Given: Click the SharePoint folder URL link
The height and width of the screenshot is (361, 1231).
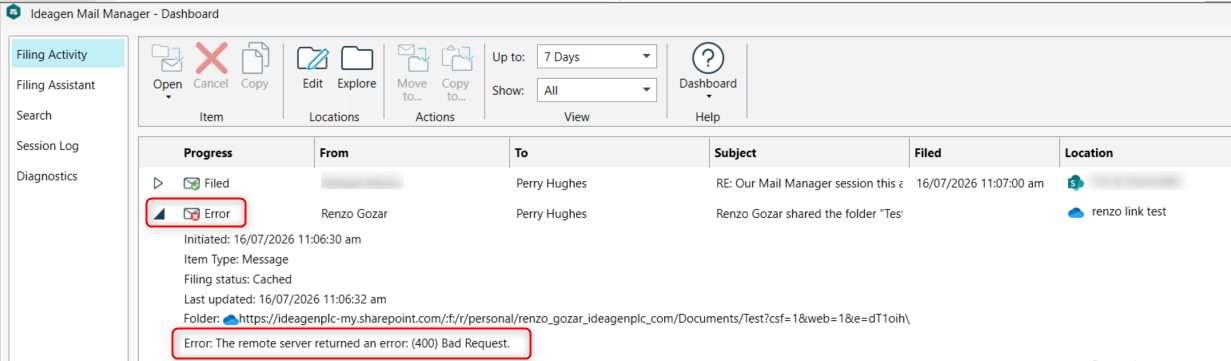Looking at the screenshot, I should click(x=574, y=319).
